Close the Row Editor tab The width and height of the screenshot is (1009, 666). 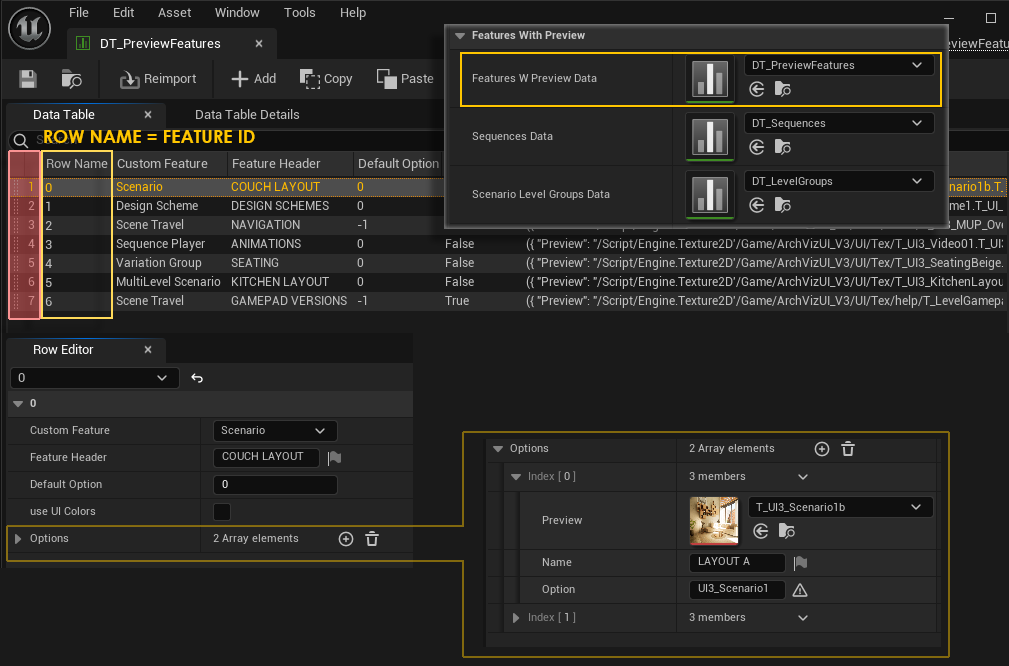pos(148,349)
